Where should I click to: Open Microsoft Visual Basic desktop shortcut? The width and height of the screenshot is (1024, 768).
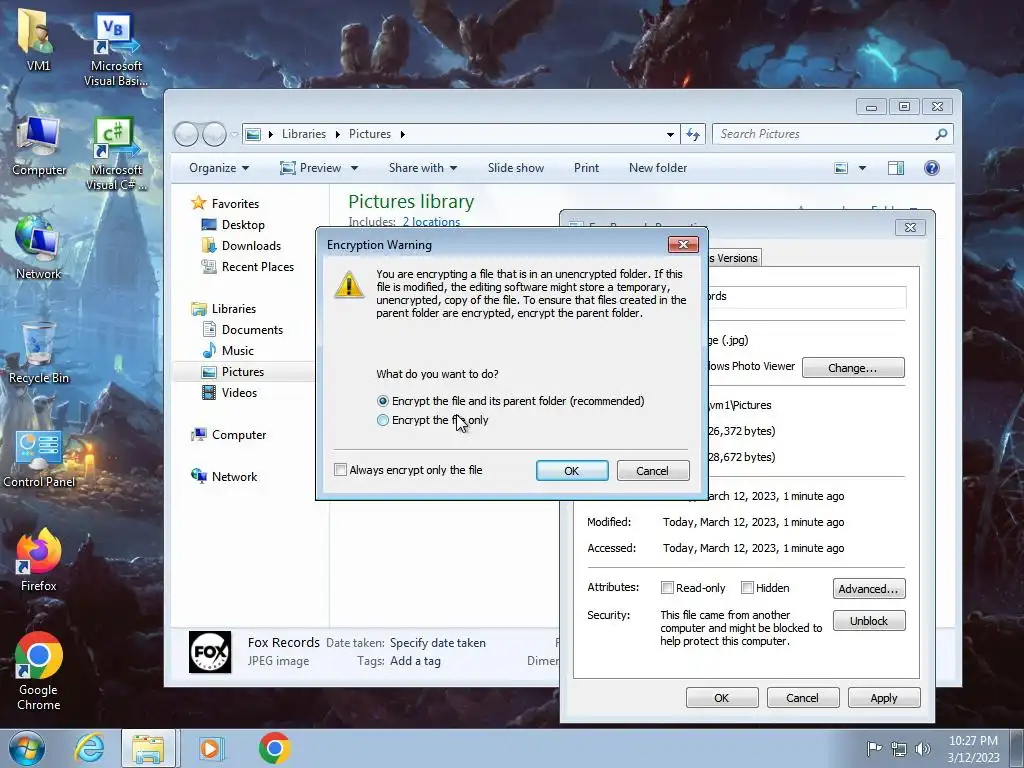pyautogui.click(x=116, y=49)
